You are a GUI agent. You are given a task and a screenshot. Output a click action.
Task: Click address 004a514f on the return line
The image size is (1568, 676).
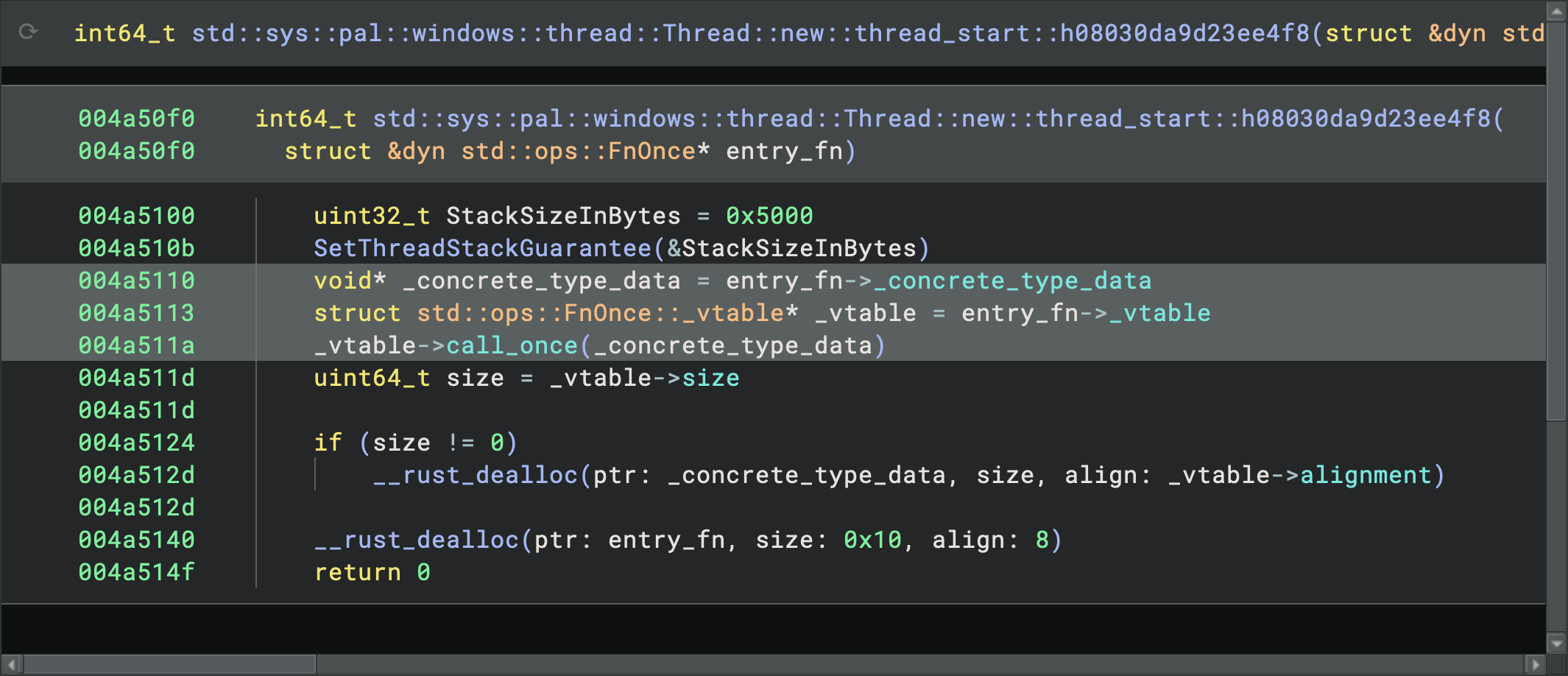(x=136, y=572)
